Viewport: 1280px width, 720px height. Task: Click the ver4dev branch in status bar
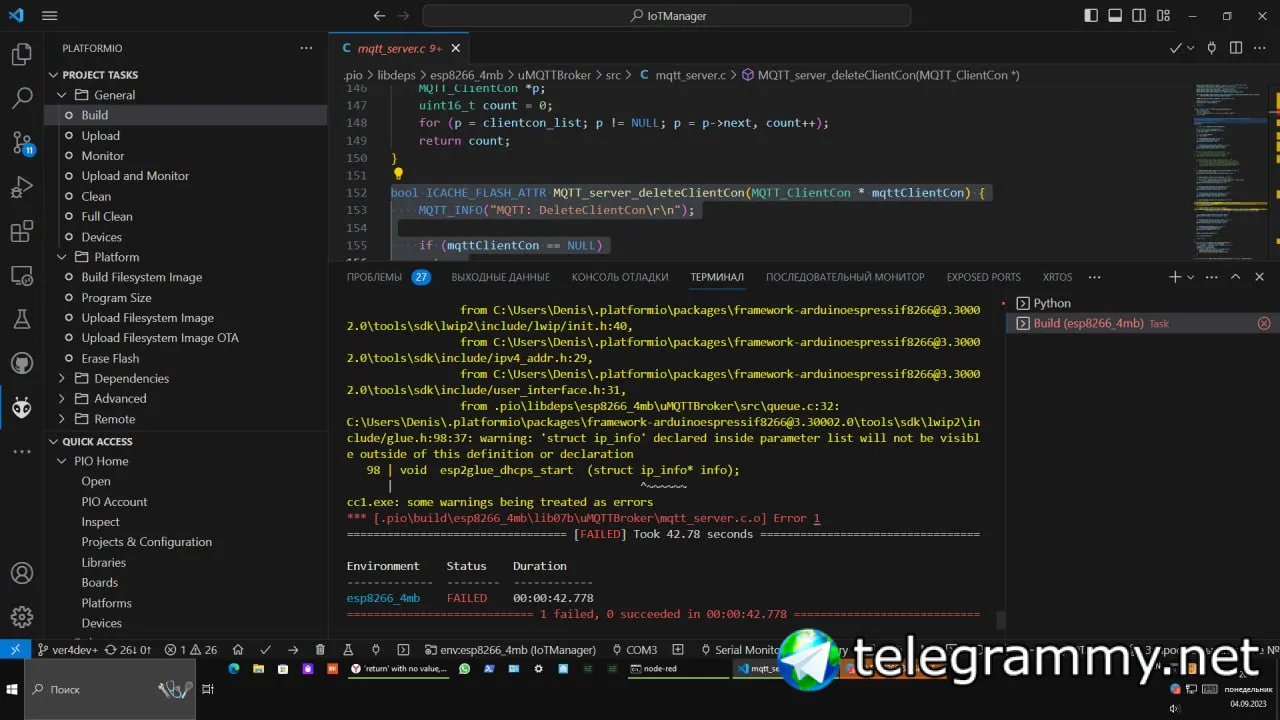[67, 650]
